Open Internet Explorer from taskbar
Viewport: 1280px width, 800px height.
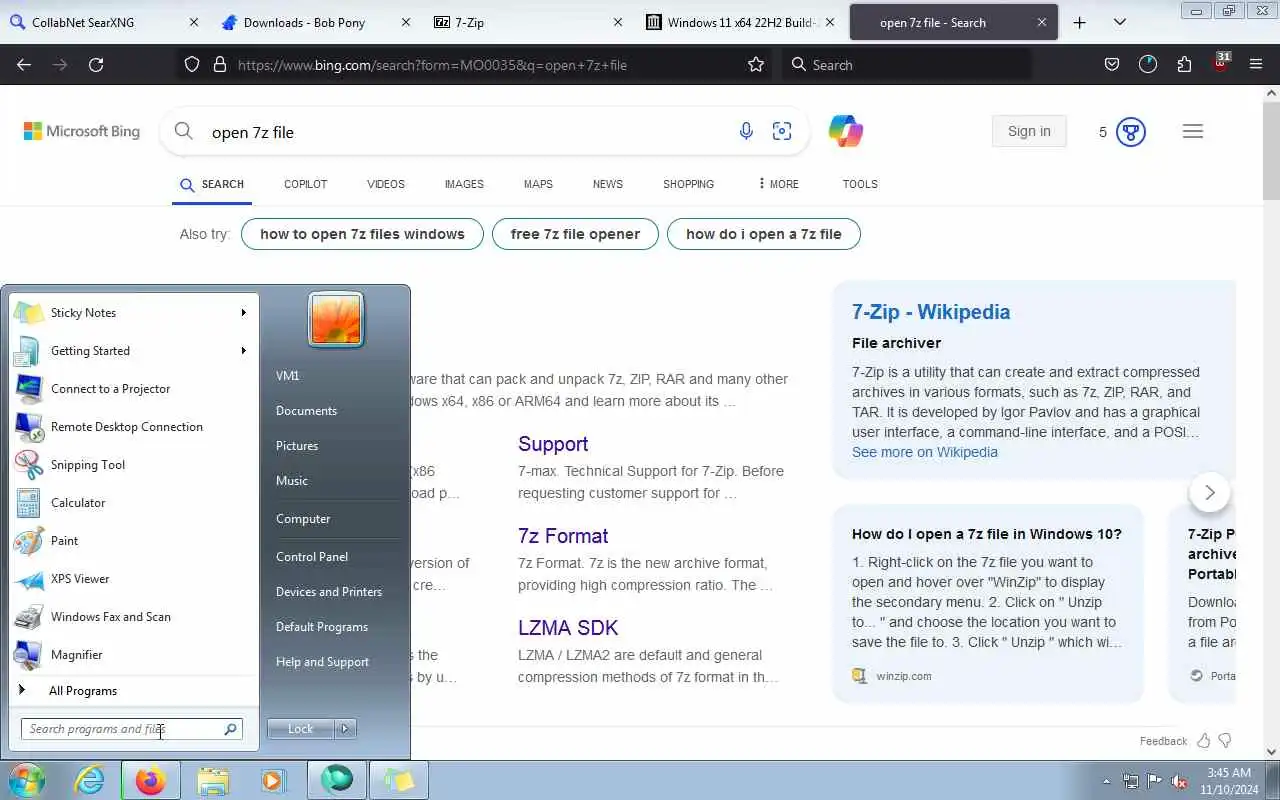[90, 780]
